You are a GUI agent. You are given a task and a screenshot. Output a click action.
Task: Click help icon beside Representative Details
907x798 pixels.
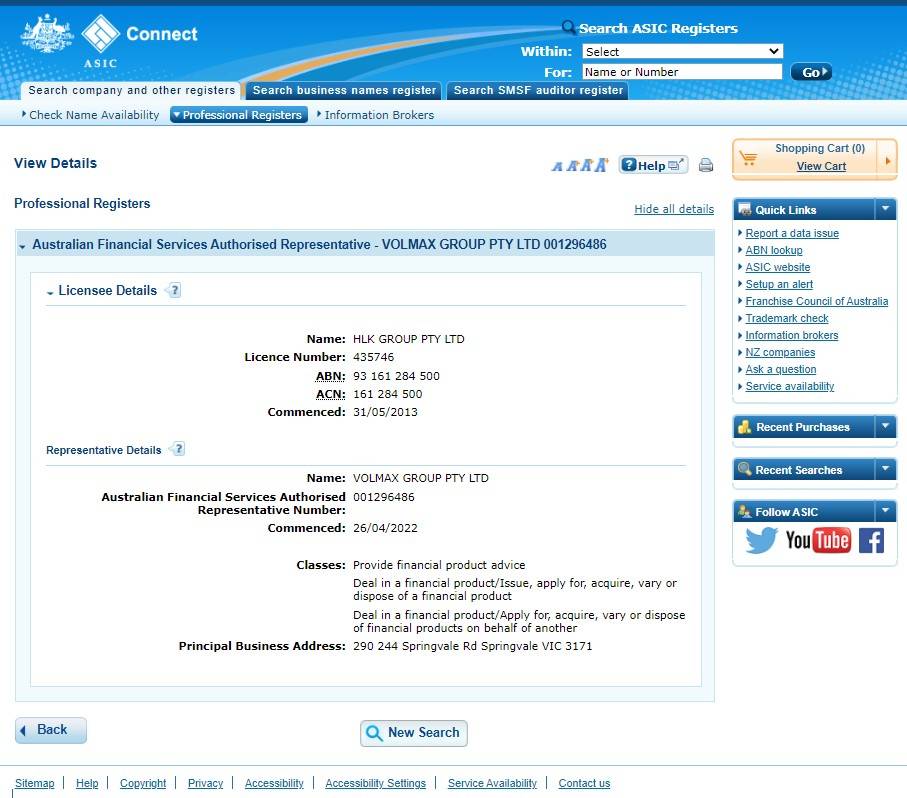tap(178, 449)
